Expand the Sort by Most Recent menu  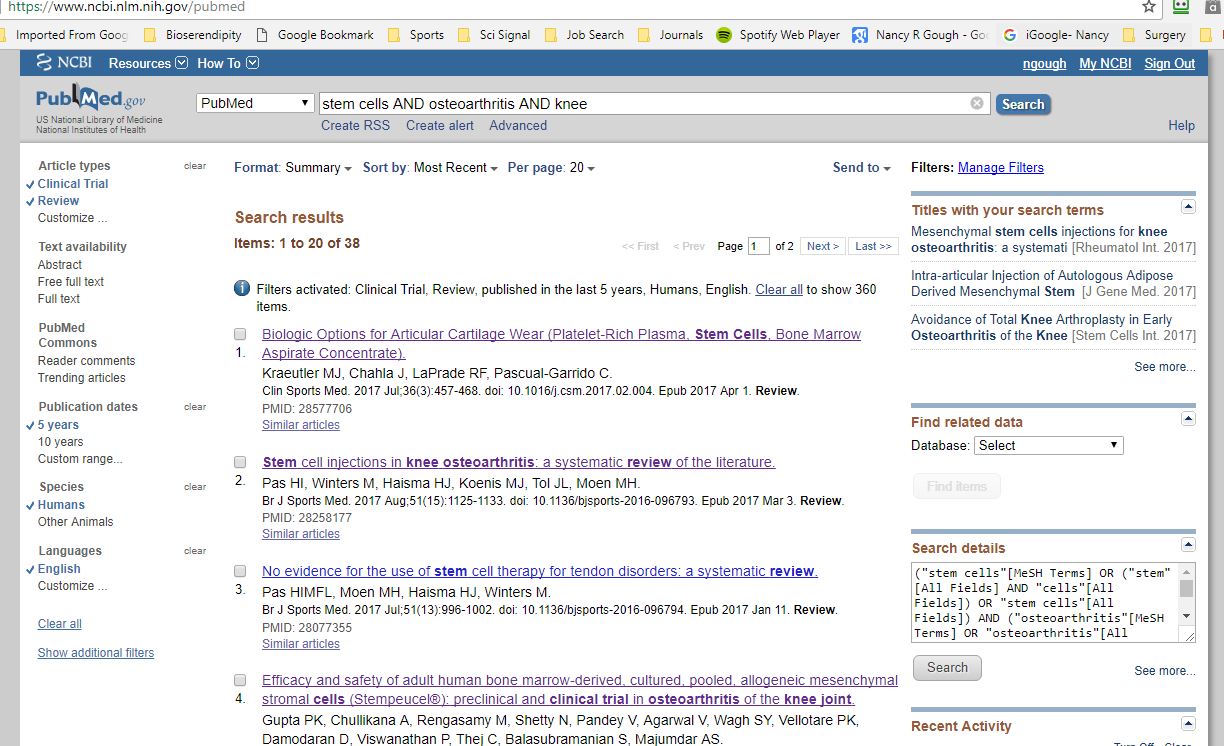[x=455, y=168]
